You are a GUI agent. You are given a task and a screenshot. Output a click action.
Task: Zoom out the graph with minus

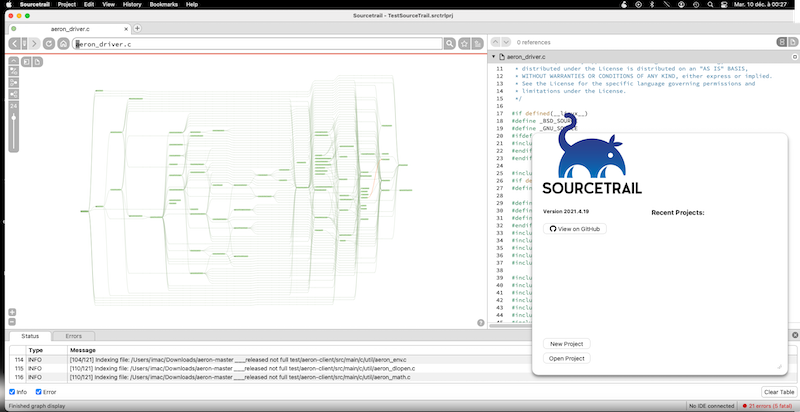(x=12, y=322)
